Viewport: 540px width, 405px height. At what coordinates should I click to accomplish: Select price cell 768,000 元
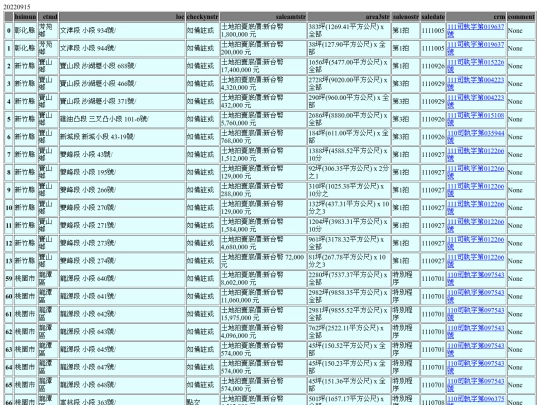(x=263, y=137)
